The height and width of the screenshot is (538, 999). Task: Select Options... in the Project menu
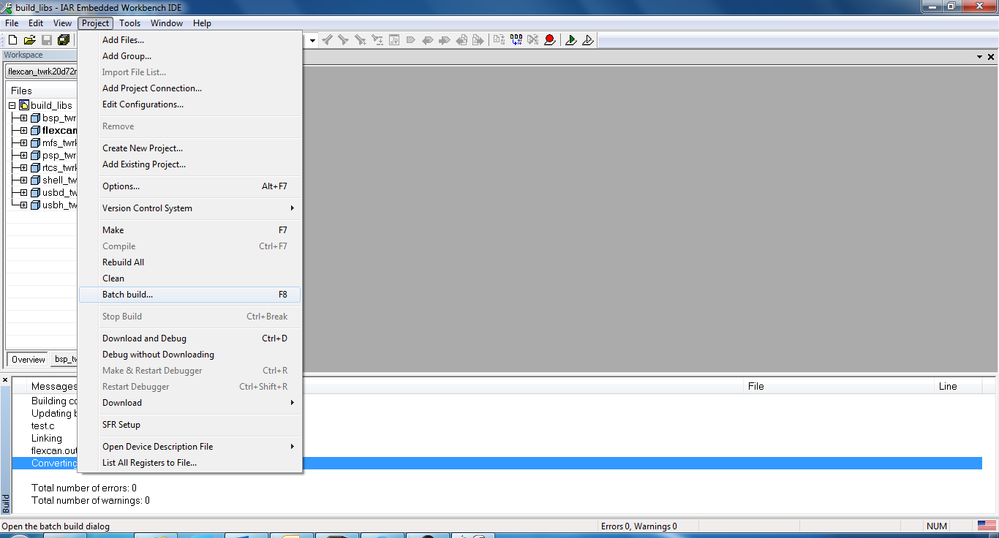pos(190,186)
